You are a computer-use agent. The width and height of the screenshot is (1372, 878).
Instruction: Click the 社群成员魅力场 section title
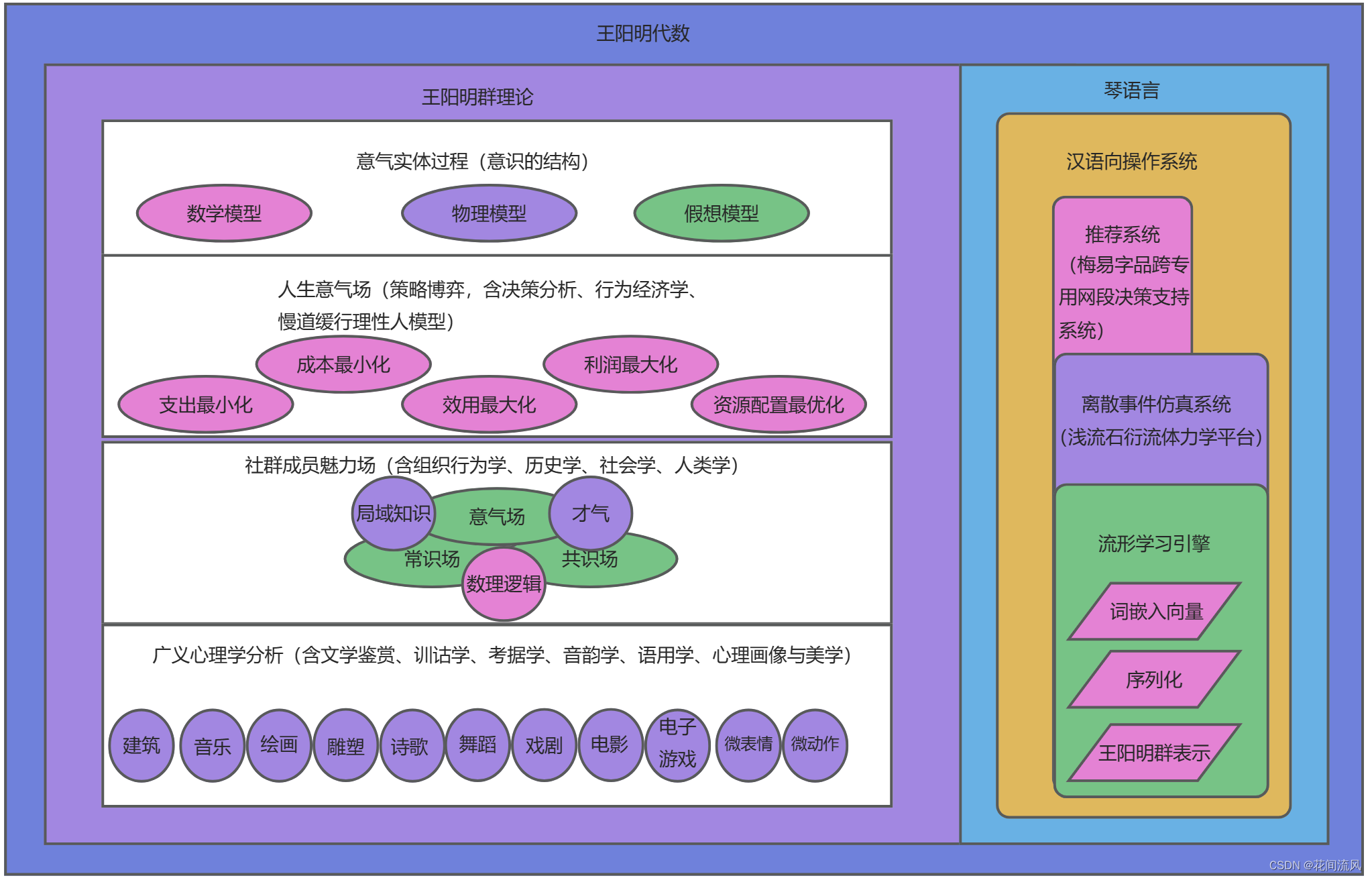492,465
